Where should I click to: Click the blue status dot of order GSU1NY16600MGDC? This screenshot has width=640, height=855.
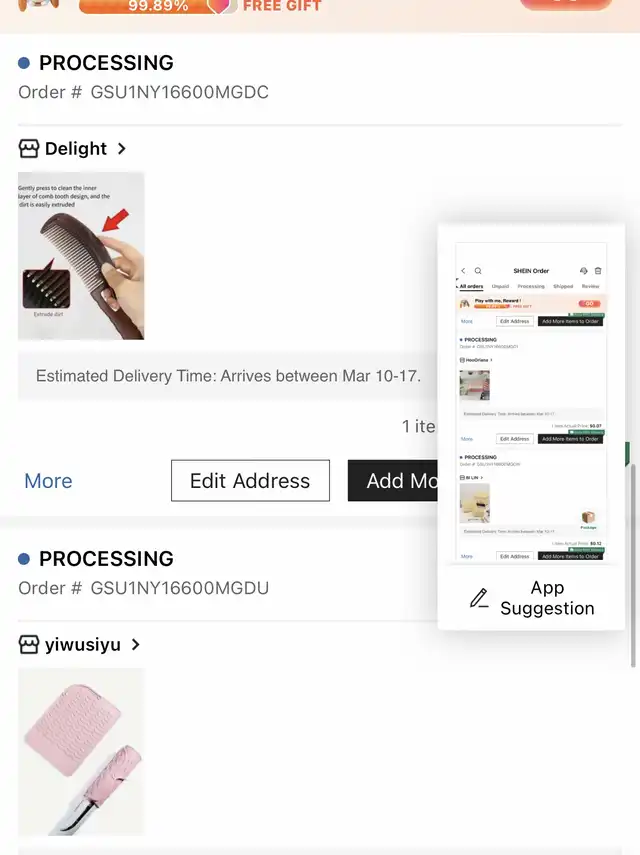point(24,63)
